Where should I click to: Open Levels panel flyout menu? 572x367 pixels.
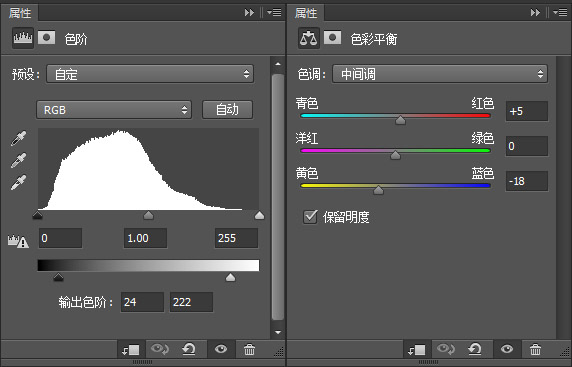[x=274, y=13]
